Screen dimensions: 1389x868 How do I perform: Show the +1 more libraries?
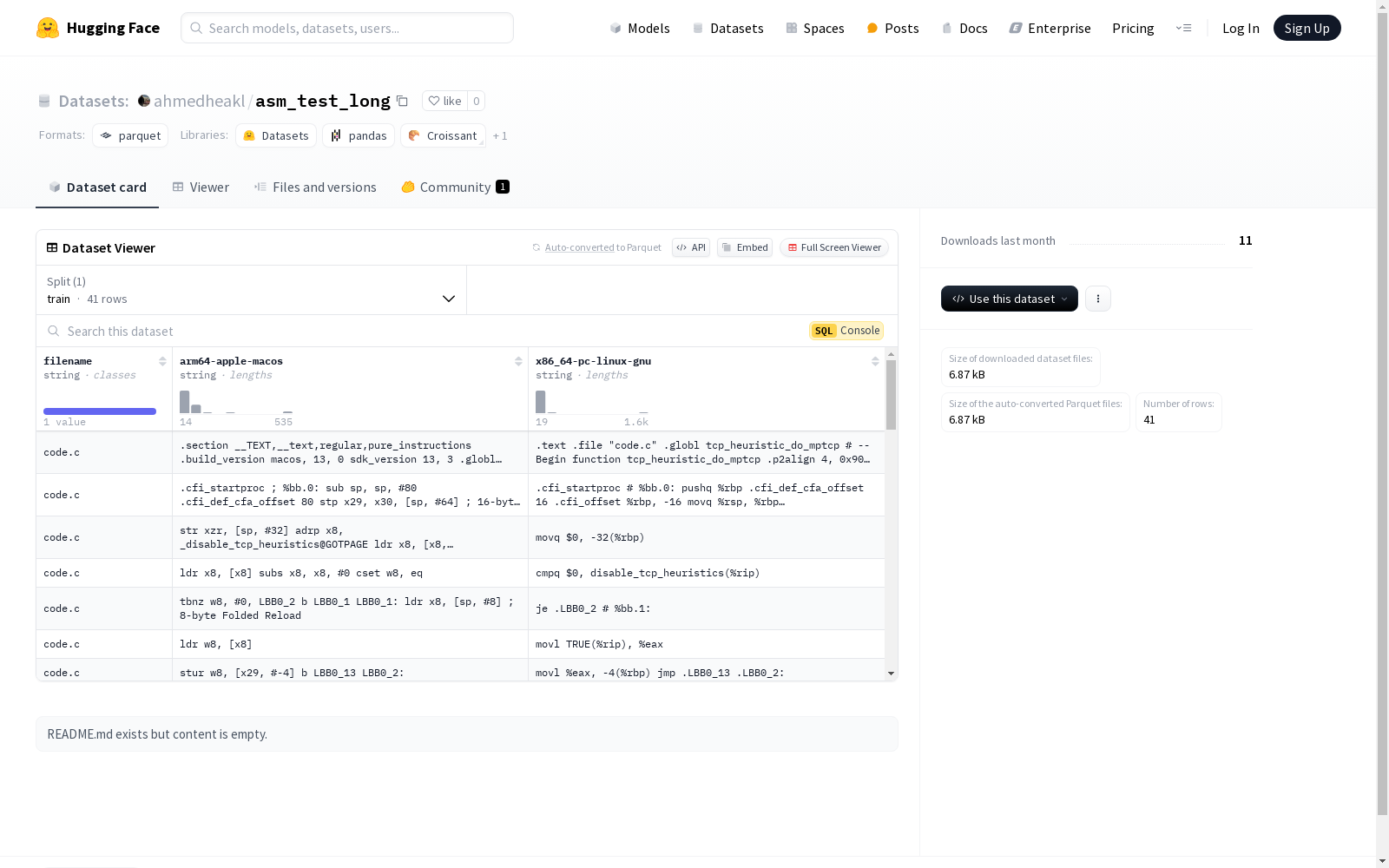500,135
